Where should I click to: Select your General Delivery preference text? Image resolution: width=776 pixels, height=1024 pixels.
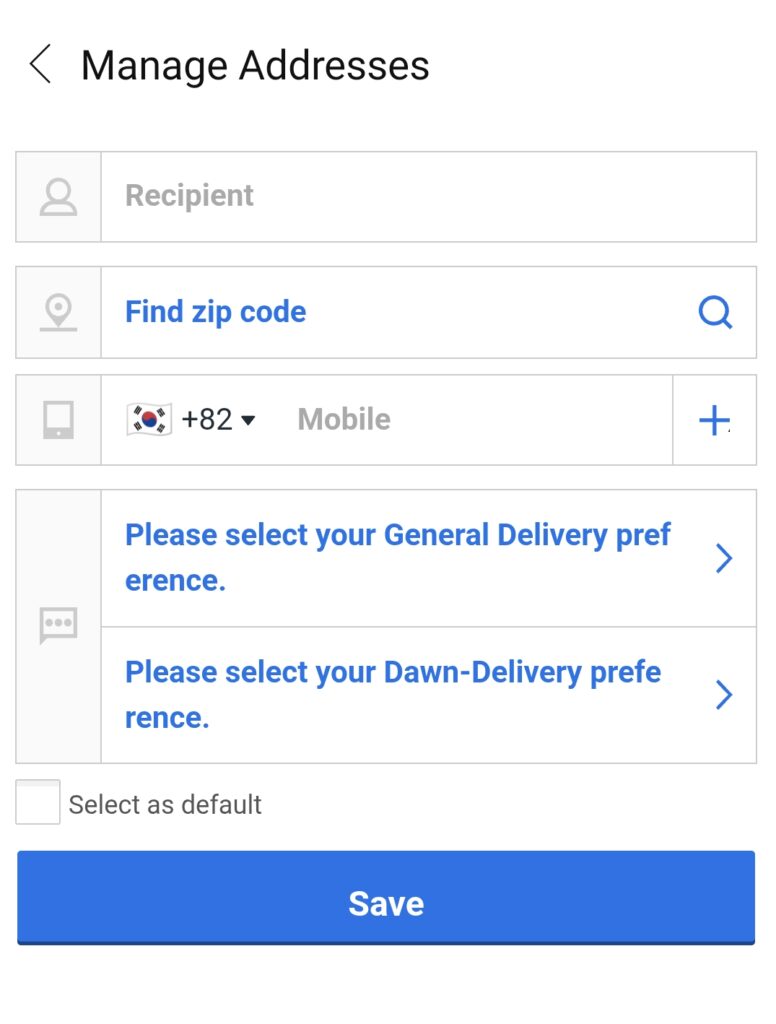pyautogui.click(x=397, y=557)
